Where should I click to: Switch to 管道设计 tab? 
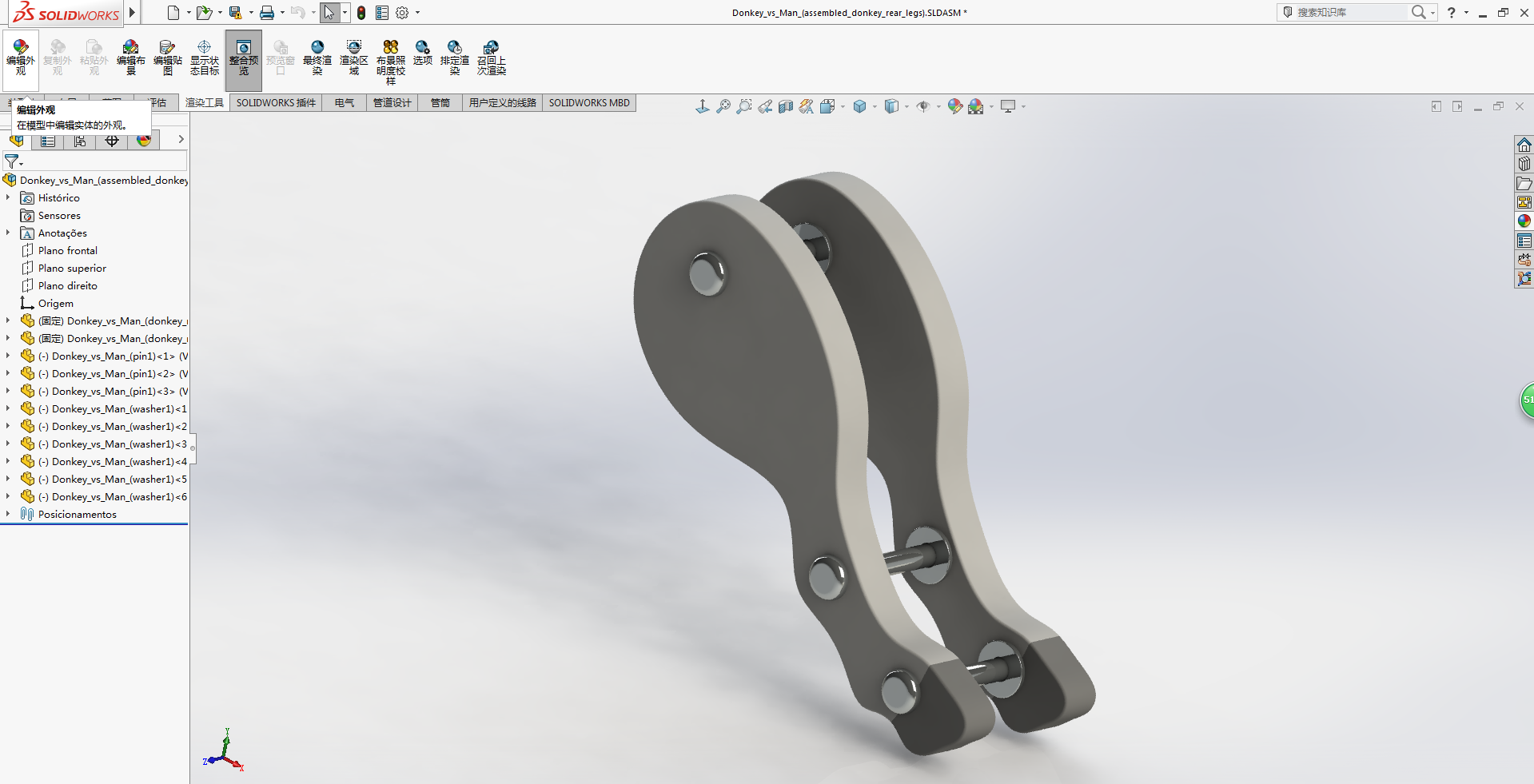click(x=392, y=103)
